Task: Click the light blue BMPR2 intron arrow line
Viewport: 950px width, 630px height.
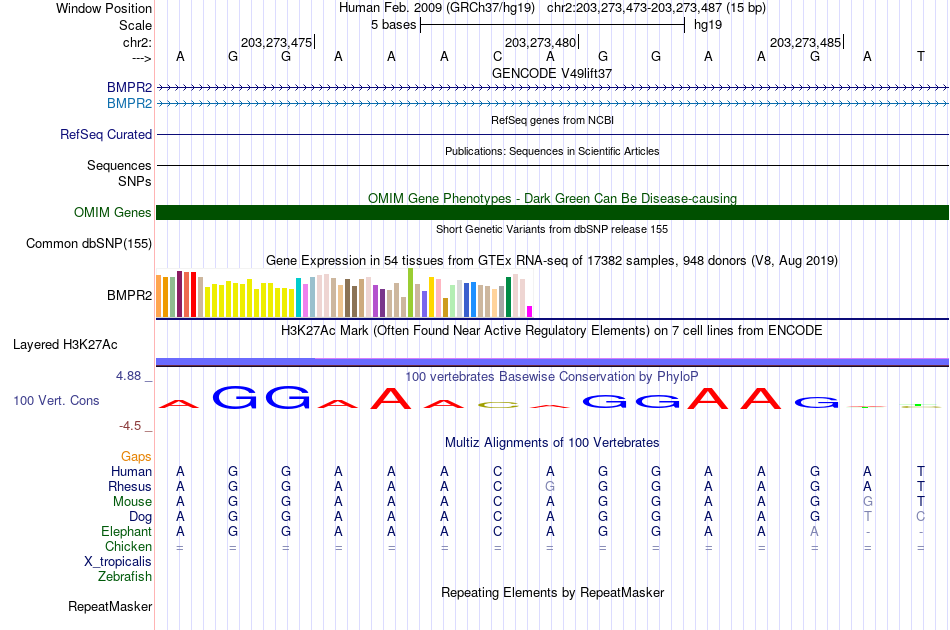Action: (553, 104)
